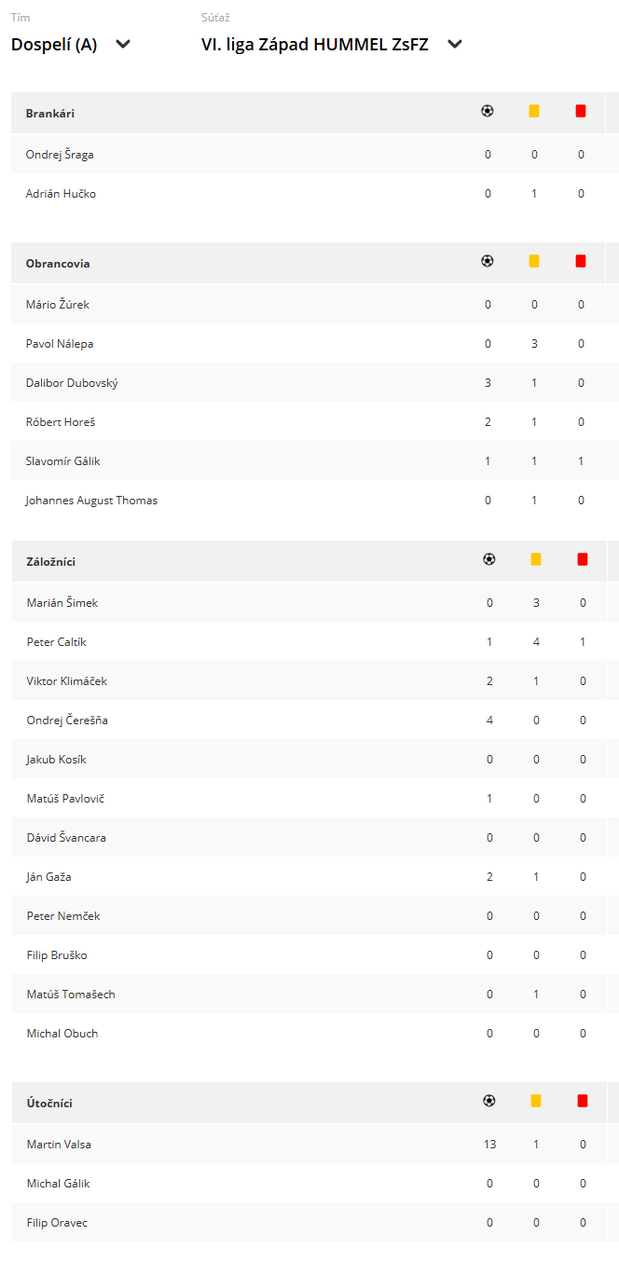Click chevron arrow next to Dospelí (A)

pyautogui.click(x=123, y=44)
